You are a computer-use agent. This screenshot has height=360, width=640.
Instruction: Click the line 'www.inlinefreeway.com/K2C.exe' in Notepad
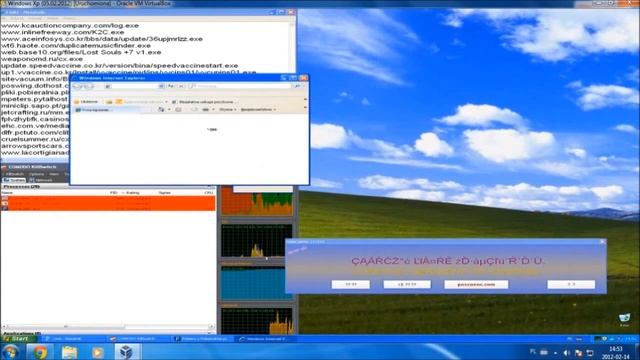pos(62,32)
